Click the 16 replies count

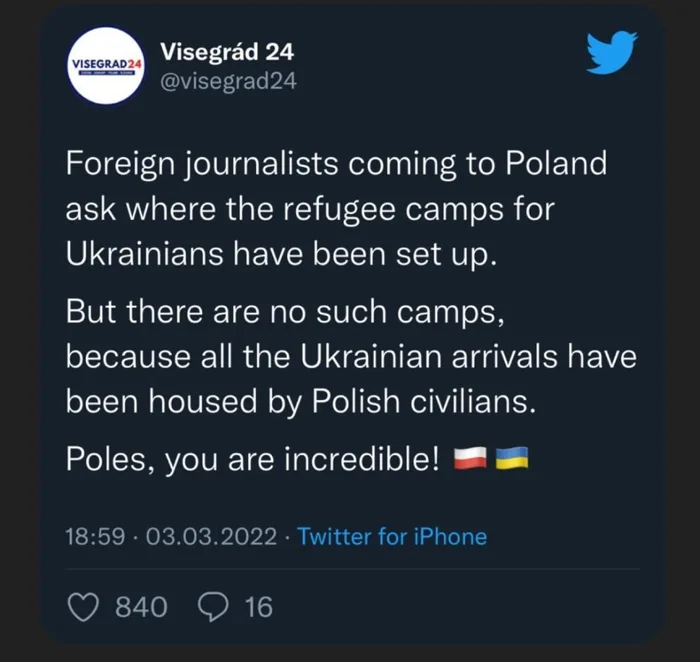coord(258,606)
